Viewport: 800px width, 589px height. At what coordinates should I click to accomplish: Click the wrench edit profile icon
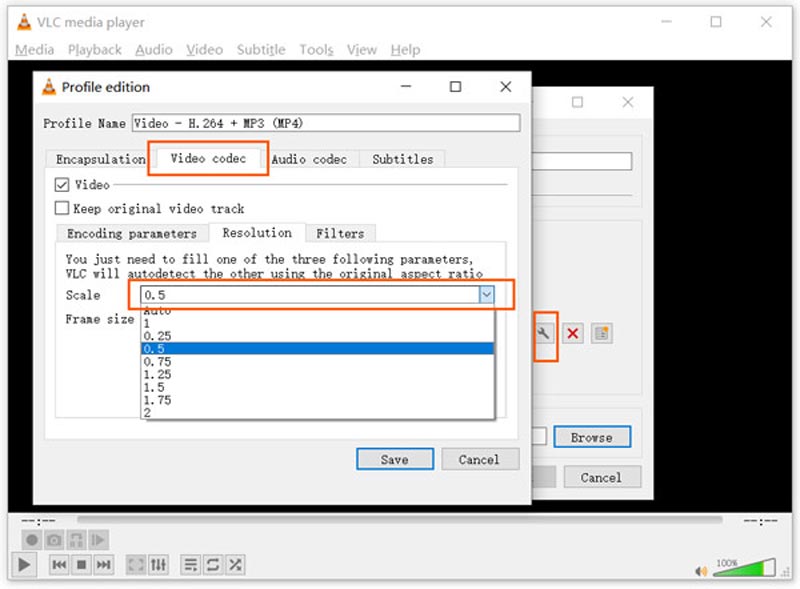545,333
